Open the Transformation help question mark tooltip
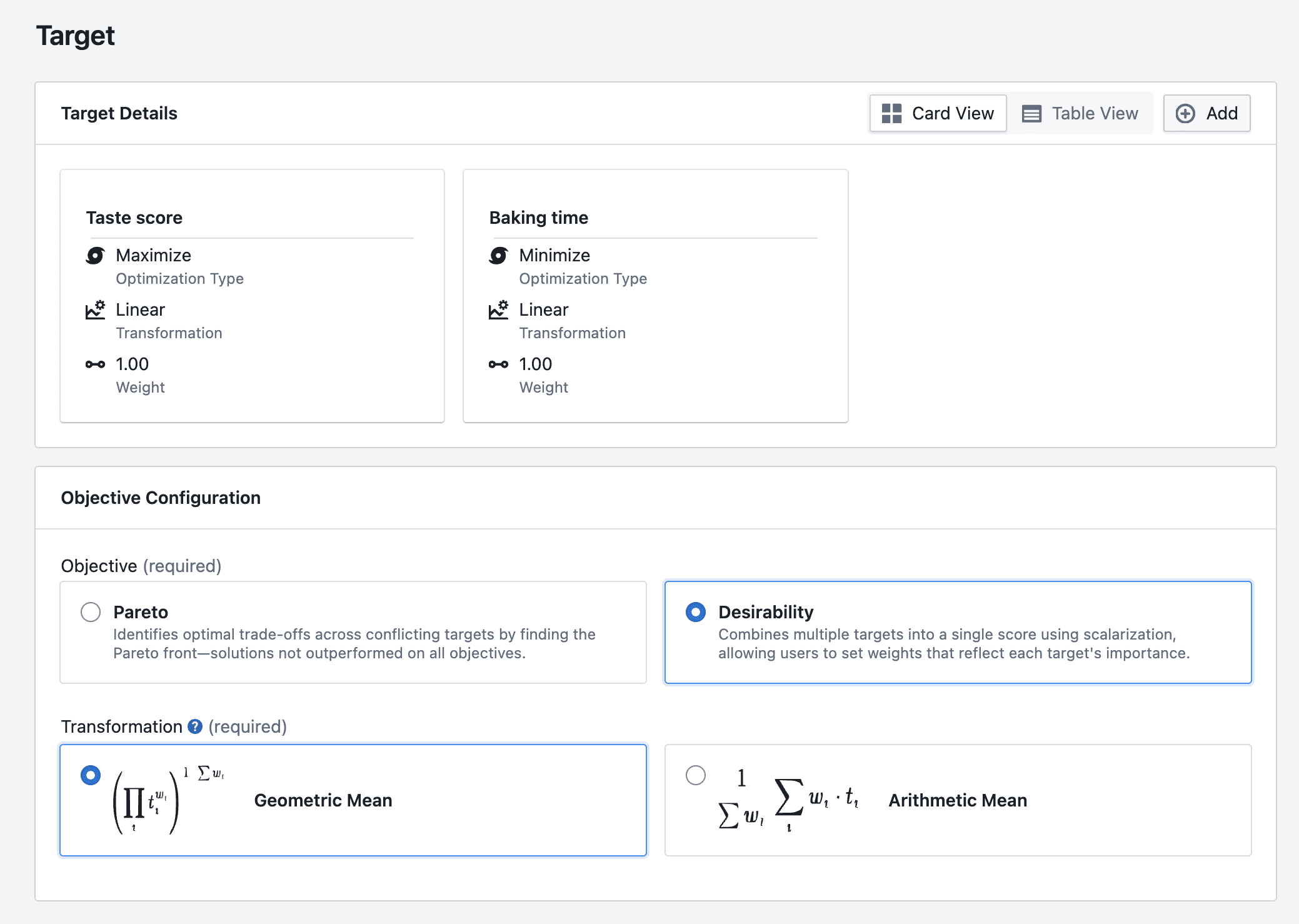The width and height of the screenshot is (1299, 924). click(x=194, y=726)
